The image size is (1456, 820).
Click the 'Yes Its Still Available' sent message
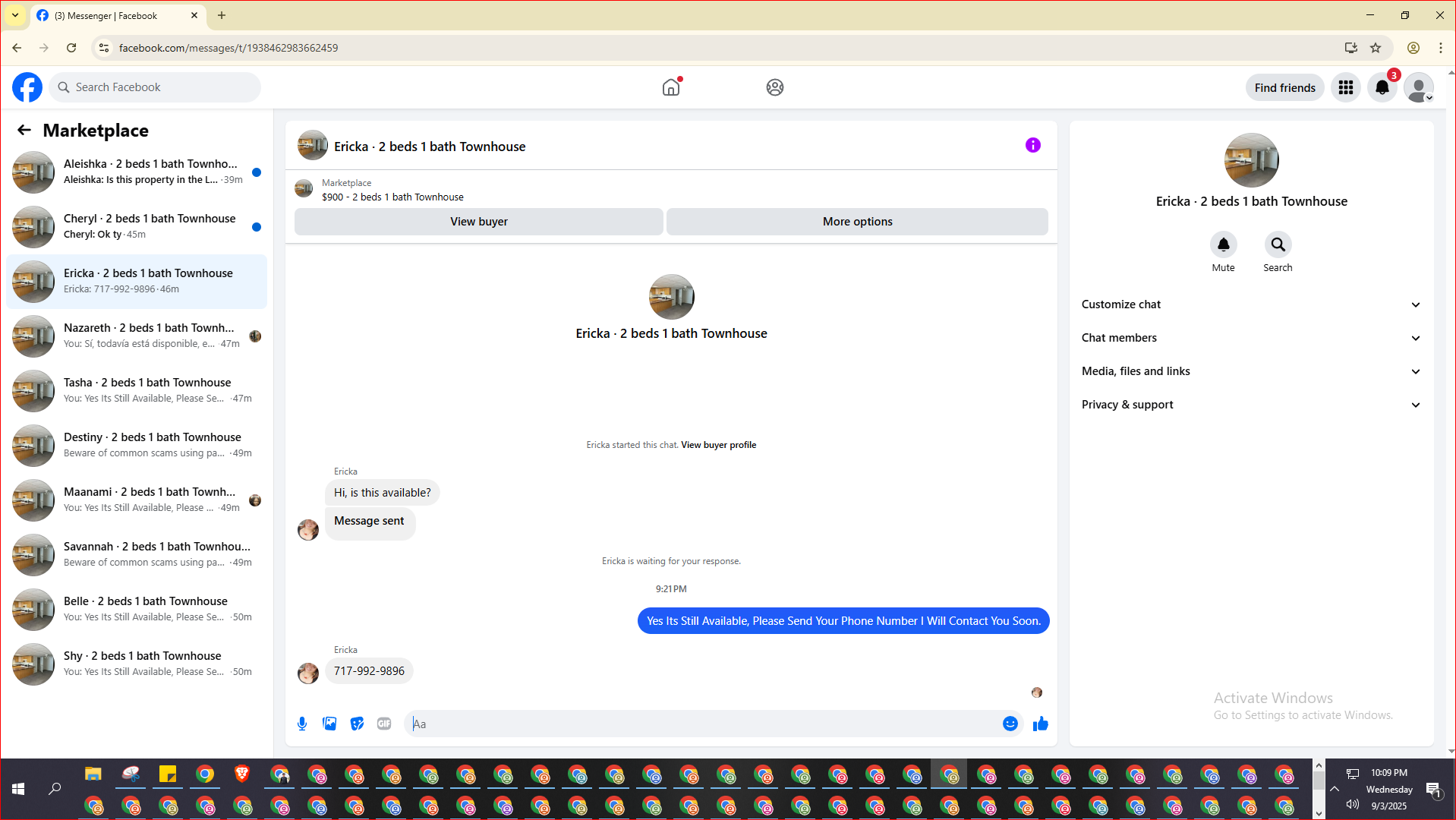click(x=843, y=621)
